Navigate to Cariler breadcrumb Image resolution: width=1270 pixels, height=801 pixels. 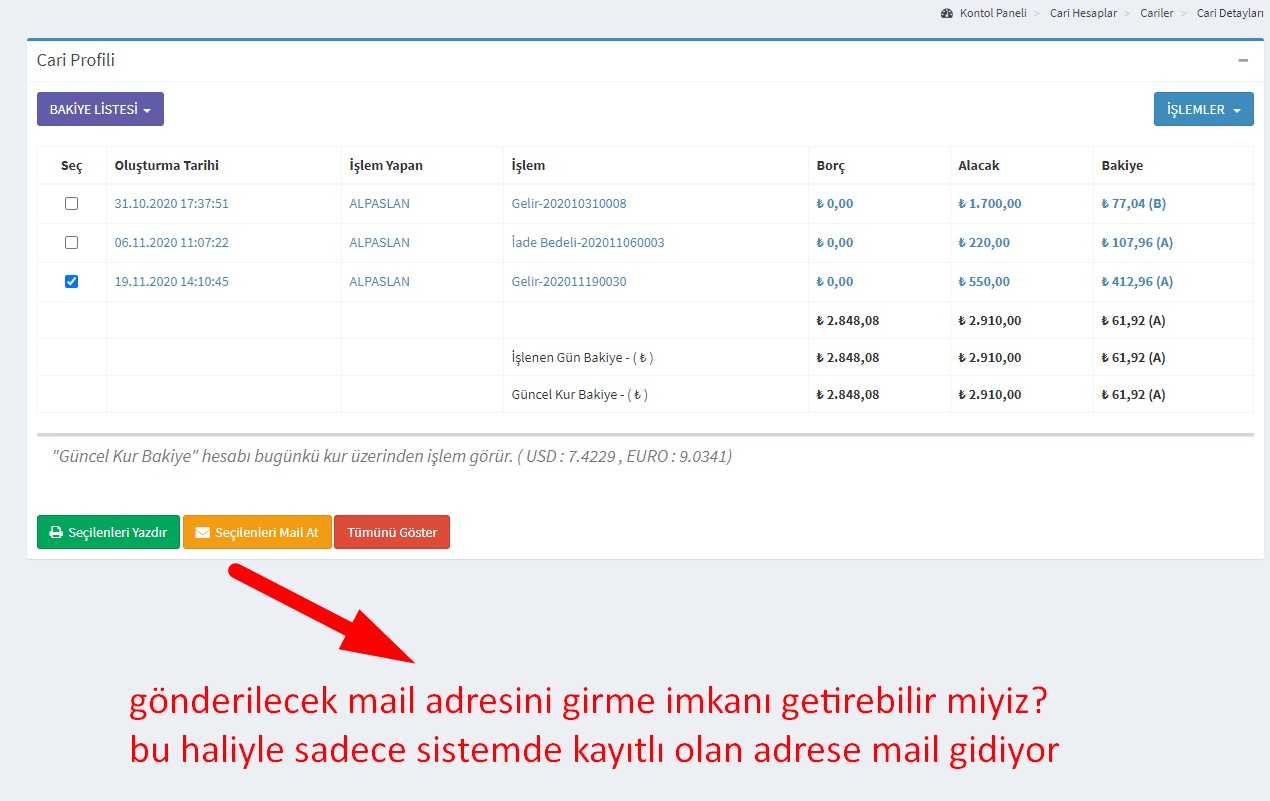point(1156,13)
